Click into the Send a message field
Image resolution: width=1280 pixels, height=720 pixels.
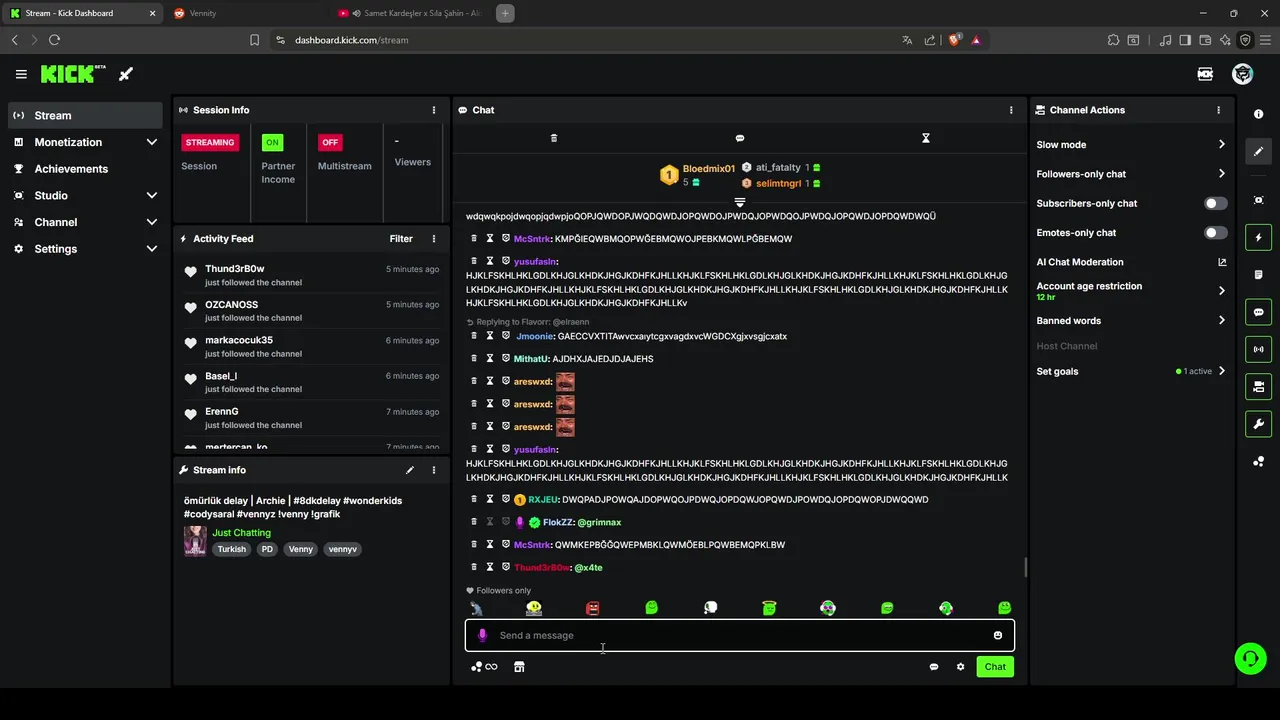coord(740,635)
